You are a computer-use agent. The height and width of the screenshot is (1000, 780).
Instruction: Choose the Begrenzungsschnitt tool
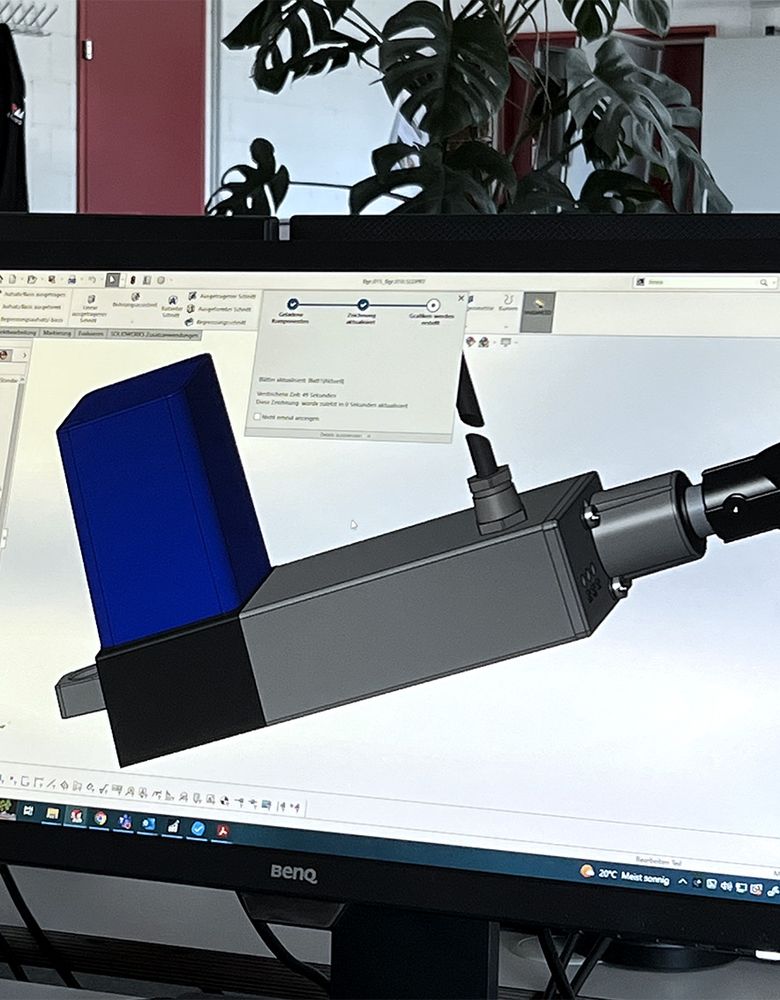click(x=217, y=322)
